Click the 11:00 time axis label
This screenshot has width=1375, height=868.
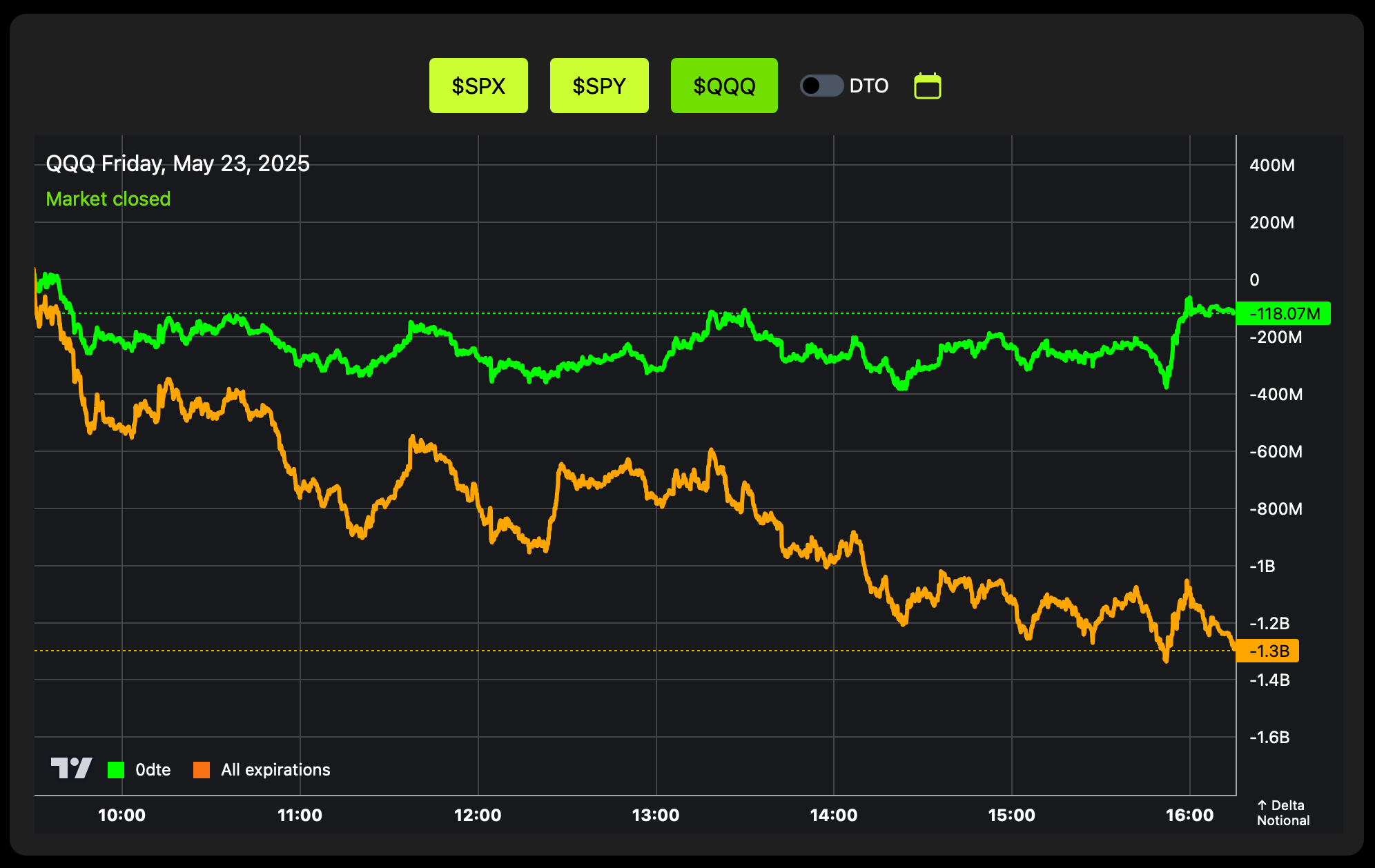(x=300, y=815)
